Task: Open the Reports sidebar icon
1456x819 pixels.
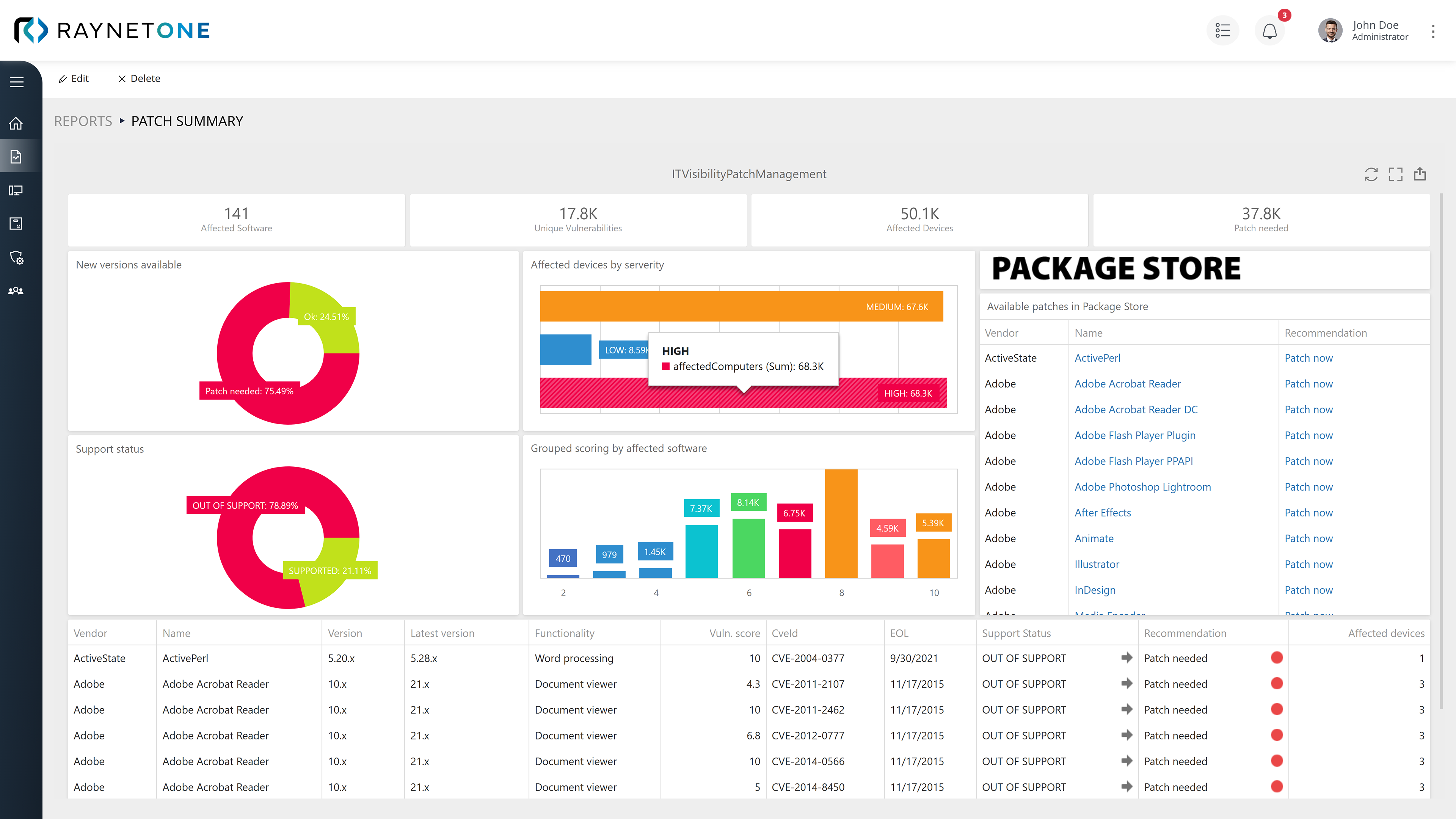Action: [16, 157]
